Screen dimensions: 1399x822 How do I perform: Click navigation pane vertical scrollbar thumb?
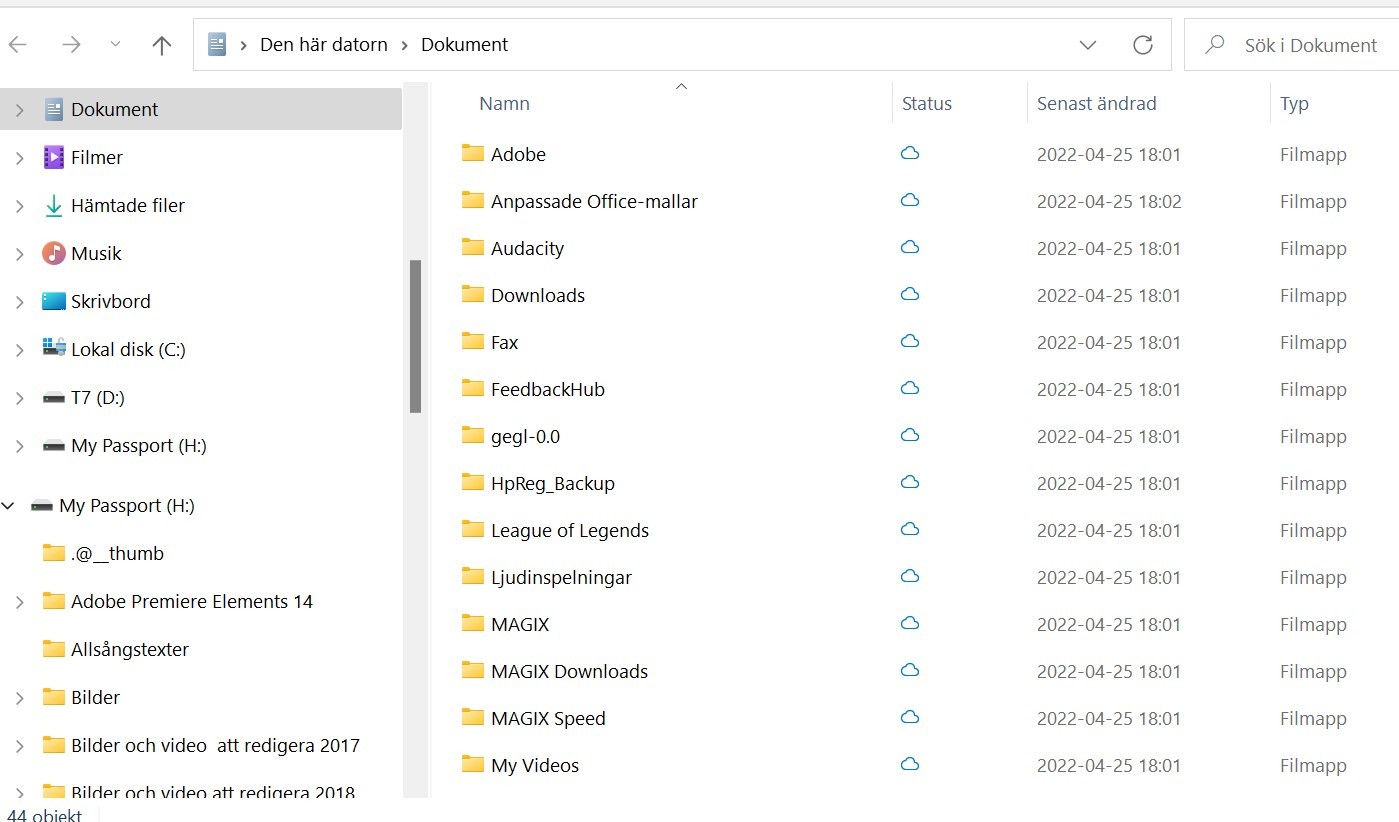[x=415, y=336]
